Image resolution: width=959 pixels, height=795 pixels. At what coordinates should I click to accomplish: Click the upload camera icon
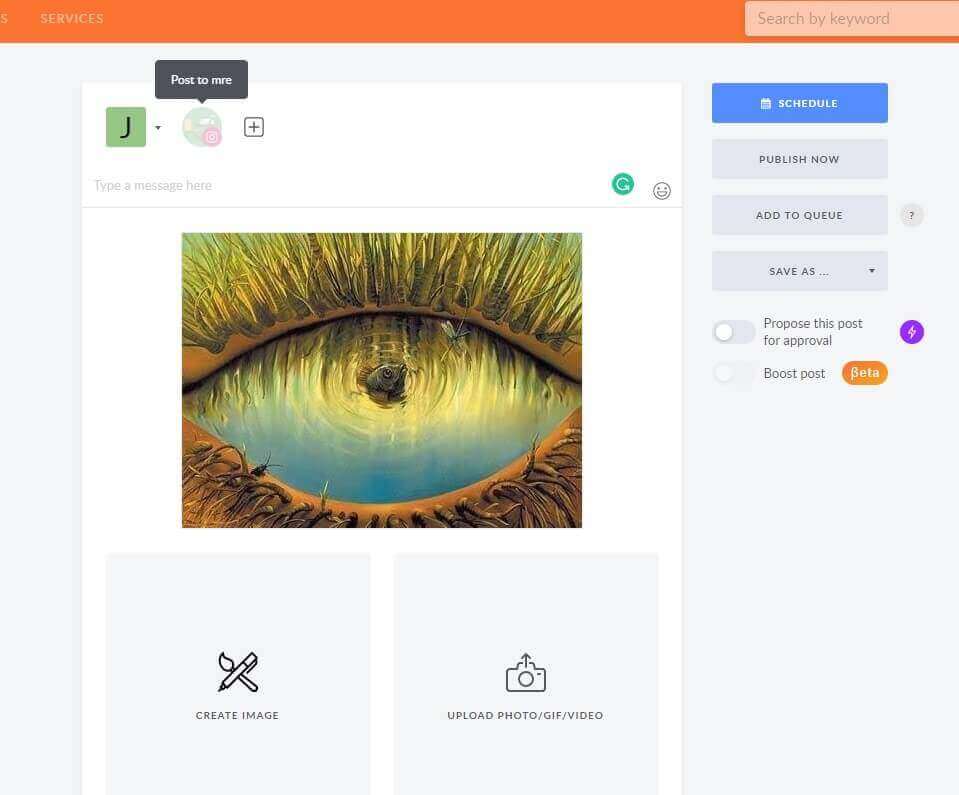(x=525, y=674)
